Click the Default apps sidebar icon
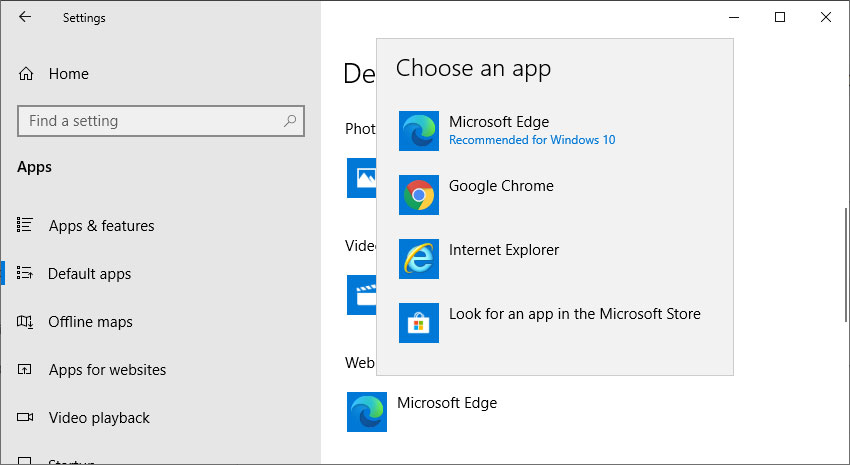The width and height of the screenshot is (850, 465). tap(25, 273)
